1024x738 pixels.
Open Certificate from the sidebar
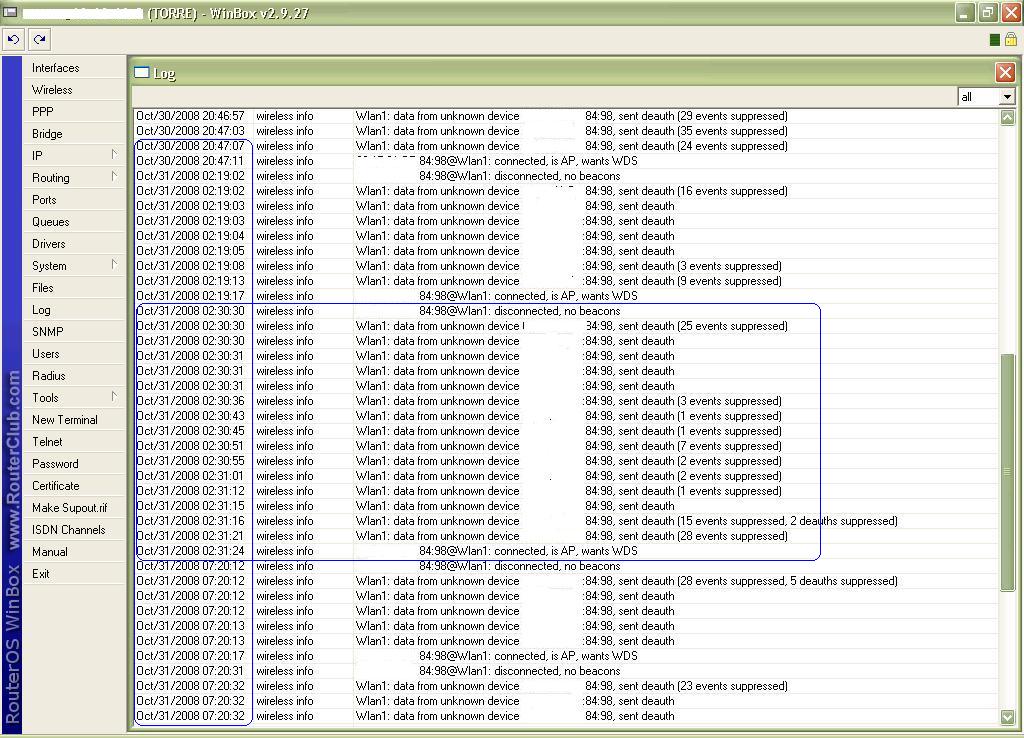tap(74, 486)
